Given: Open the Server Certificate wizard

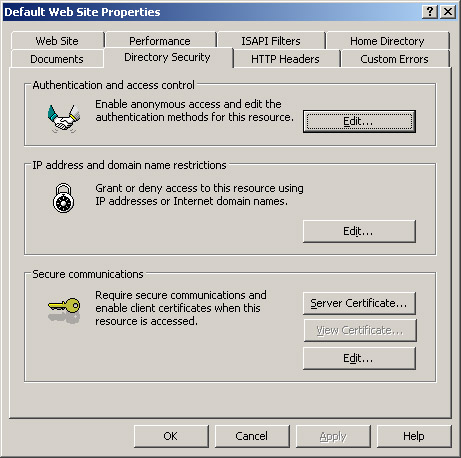Looking at the screenshot, I should (x=359, y=303).
